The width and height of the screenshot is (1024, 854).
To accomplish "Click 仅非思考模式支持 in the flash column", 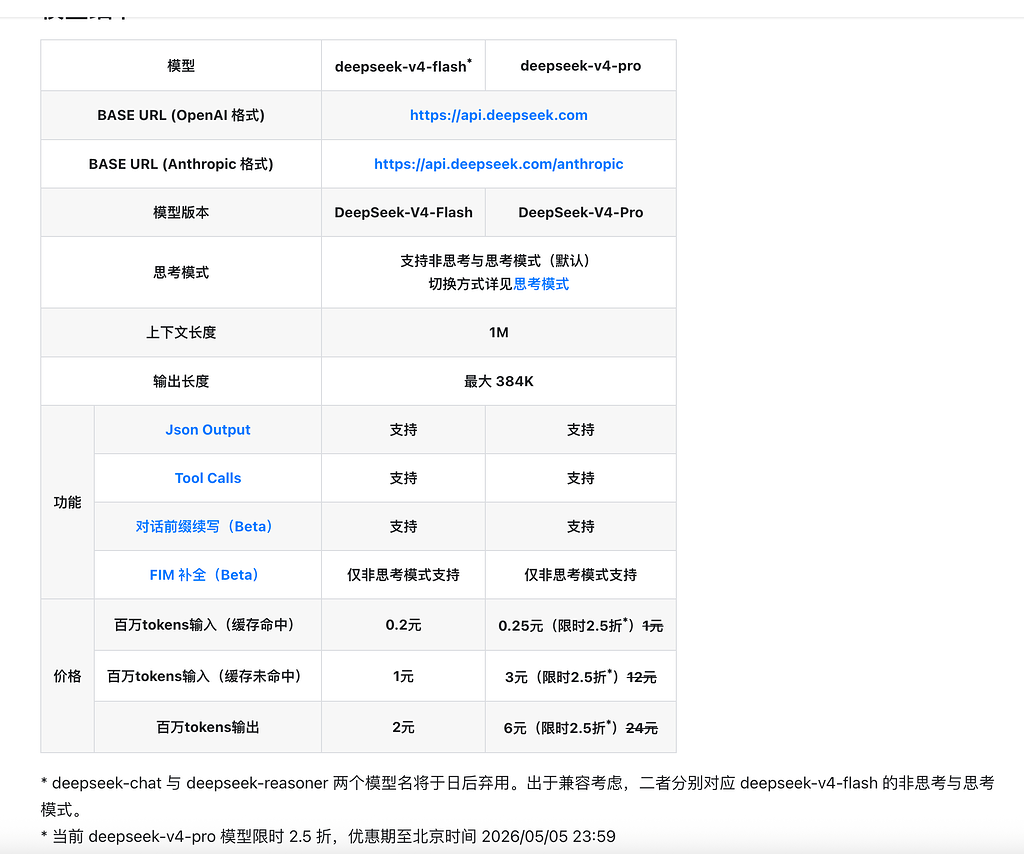I will [x=403, y=575].
